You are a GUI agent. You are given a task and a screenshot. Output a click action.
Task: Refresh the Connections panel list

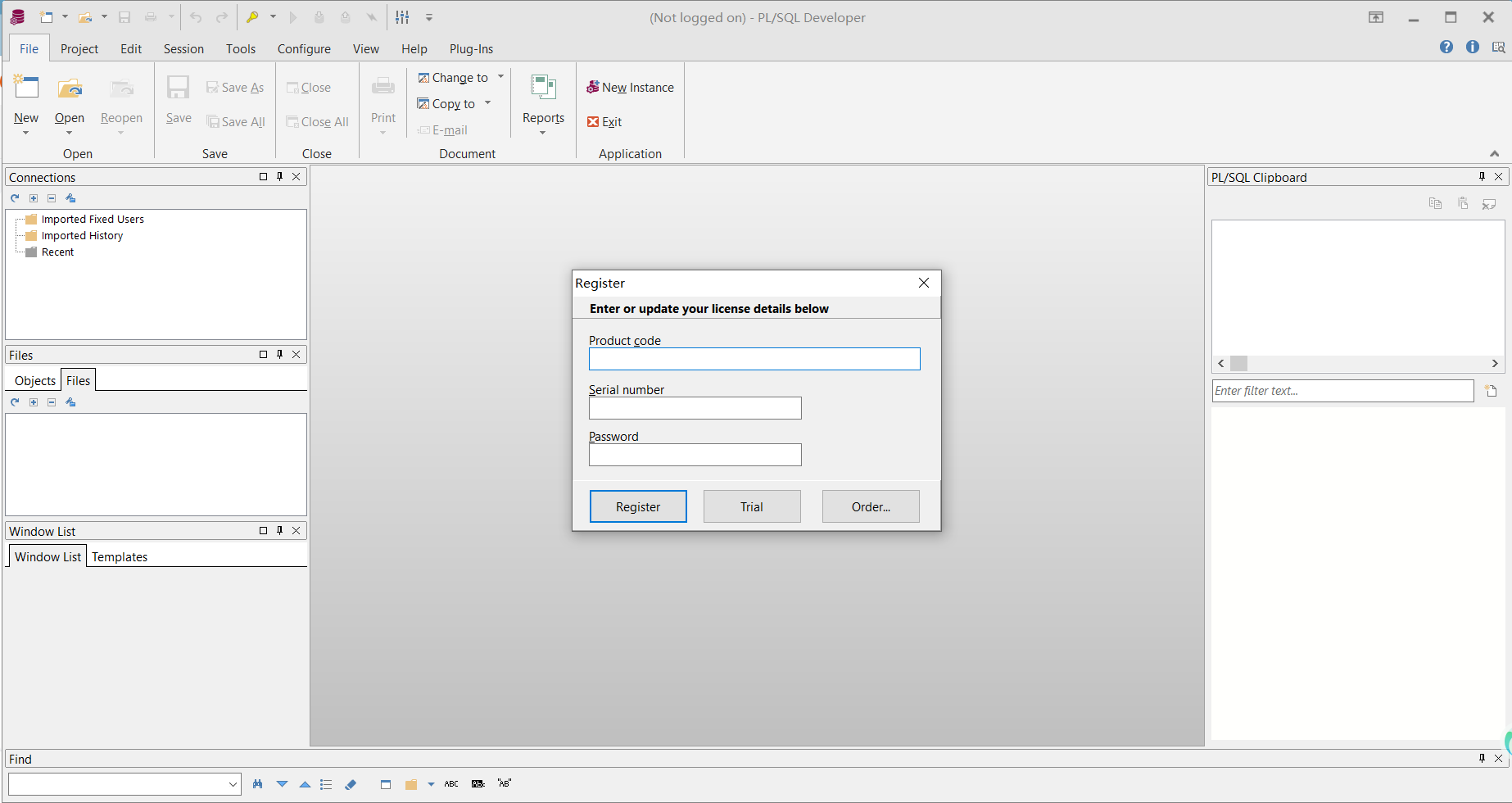[15, 198]
